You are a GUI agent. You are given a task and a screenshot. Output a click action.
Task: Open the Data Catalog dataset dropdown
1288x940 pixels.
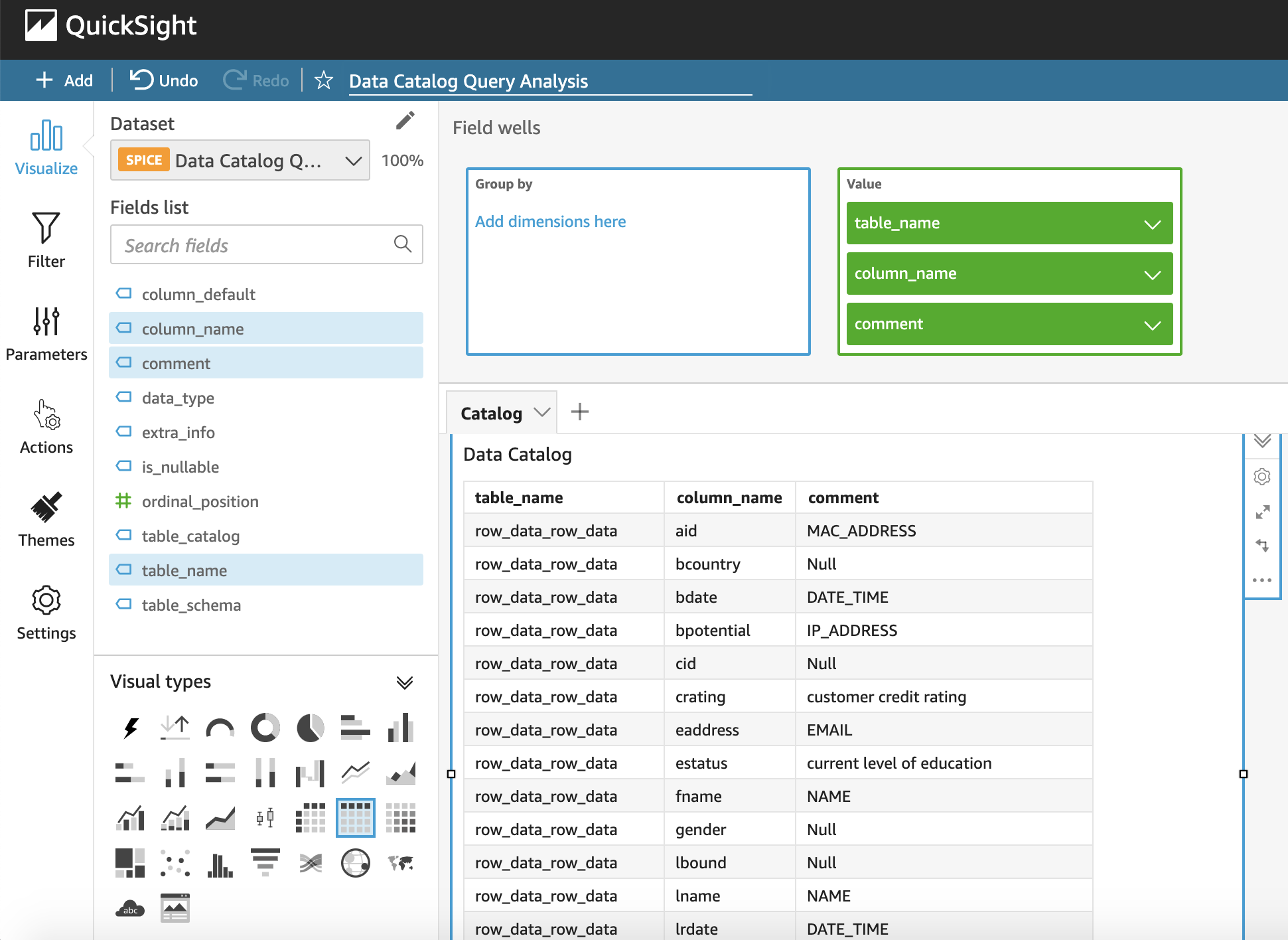240,161
